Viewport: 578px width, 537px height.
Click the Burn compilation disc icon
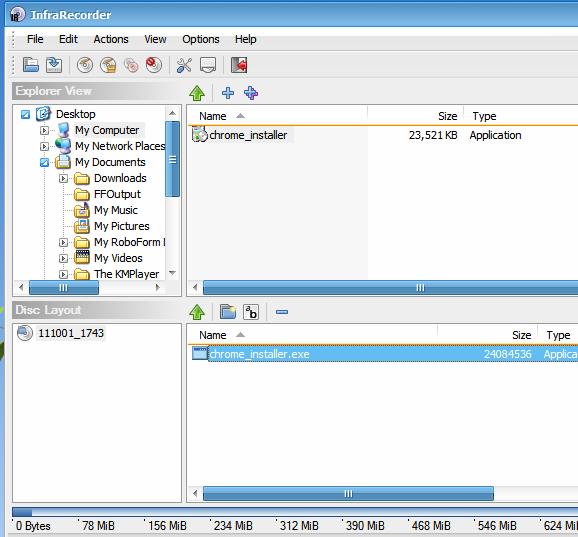85,65
